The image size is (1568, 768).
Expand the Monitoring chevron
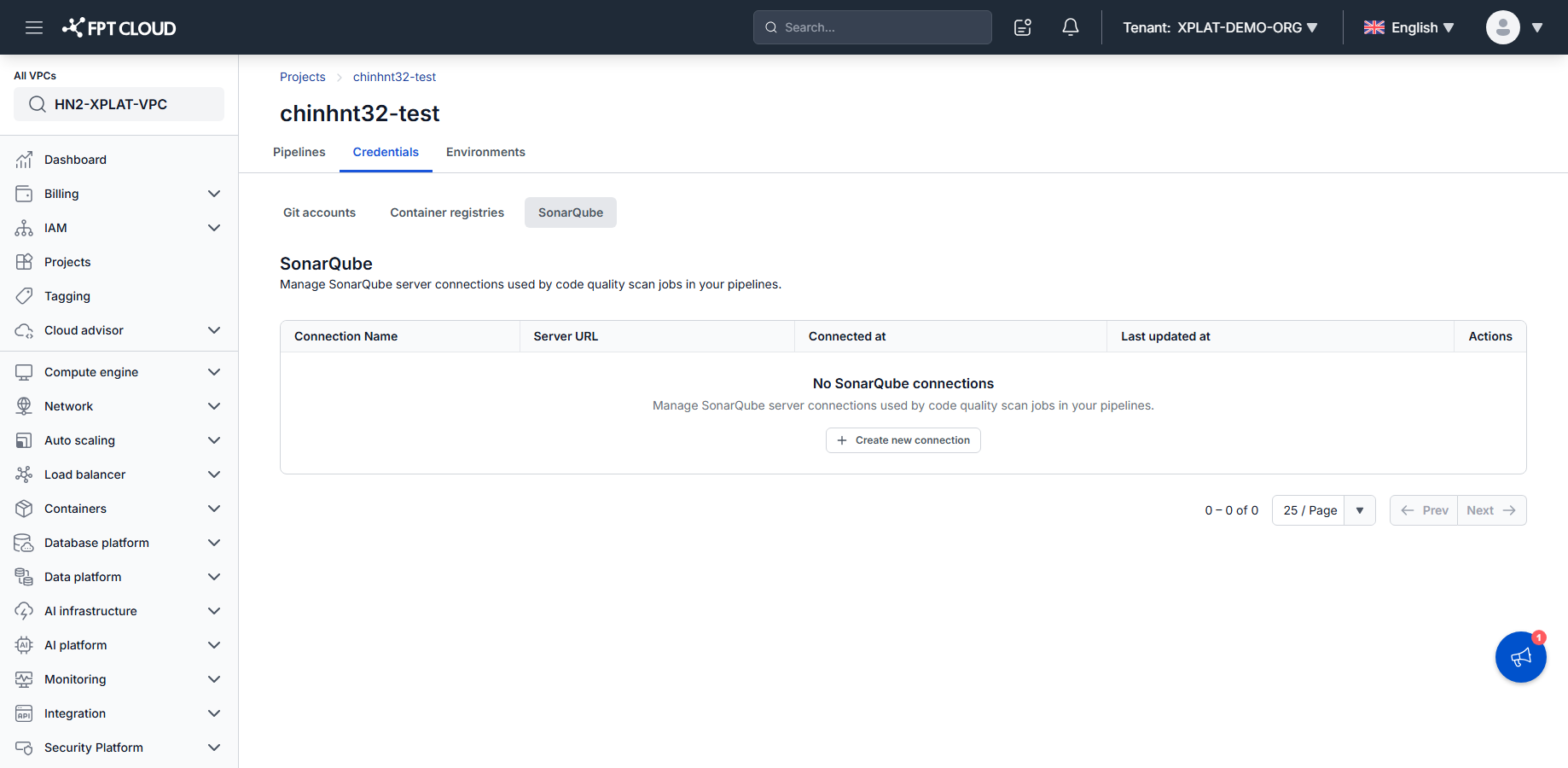214,679
